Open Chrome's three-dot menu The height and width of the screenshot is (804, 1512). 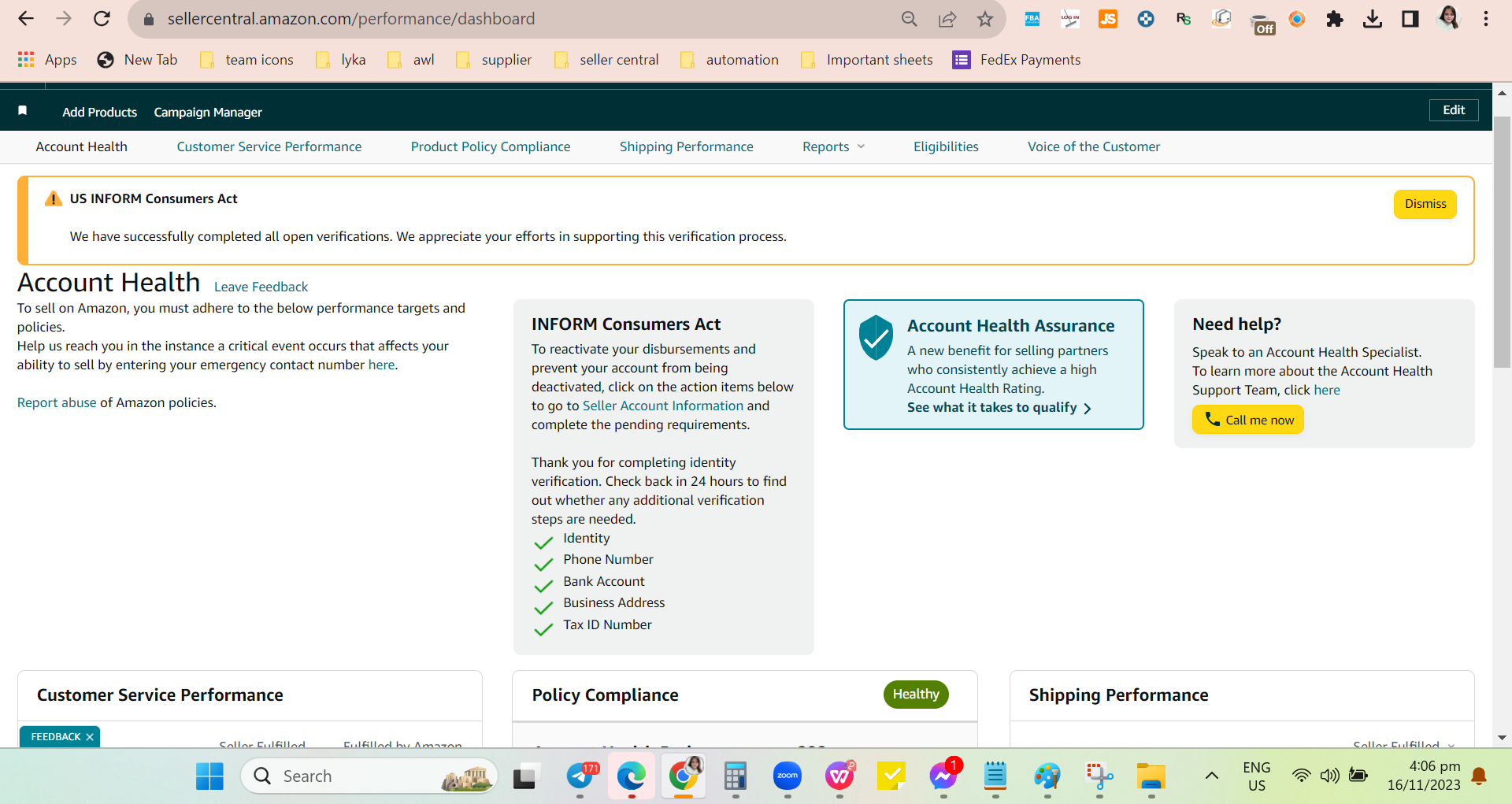coord(1486,19)
